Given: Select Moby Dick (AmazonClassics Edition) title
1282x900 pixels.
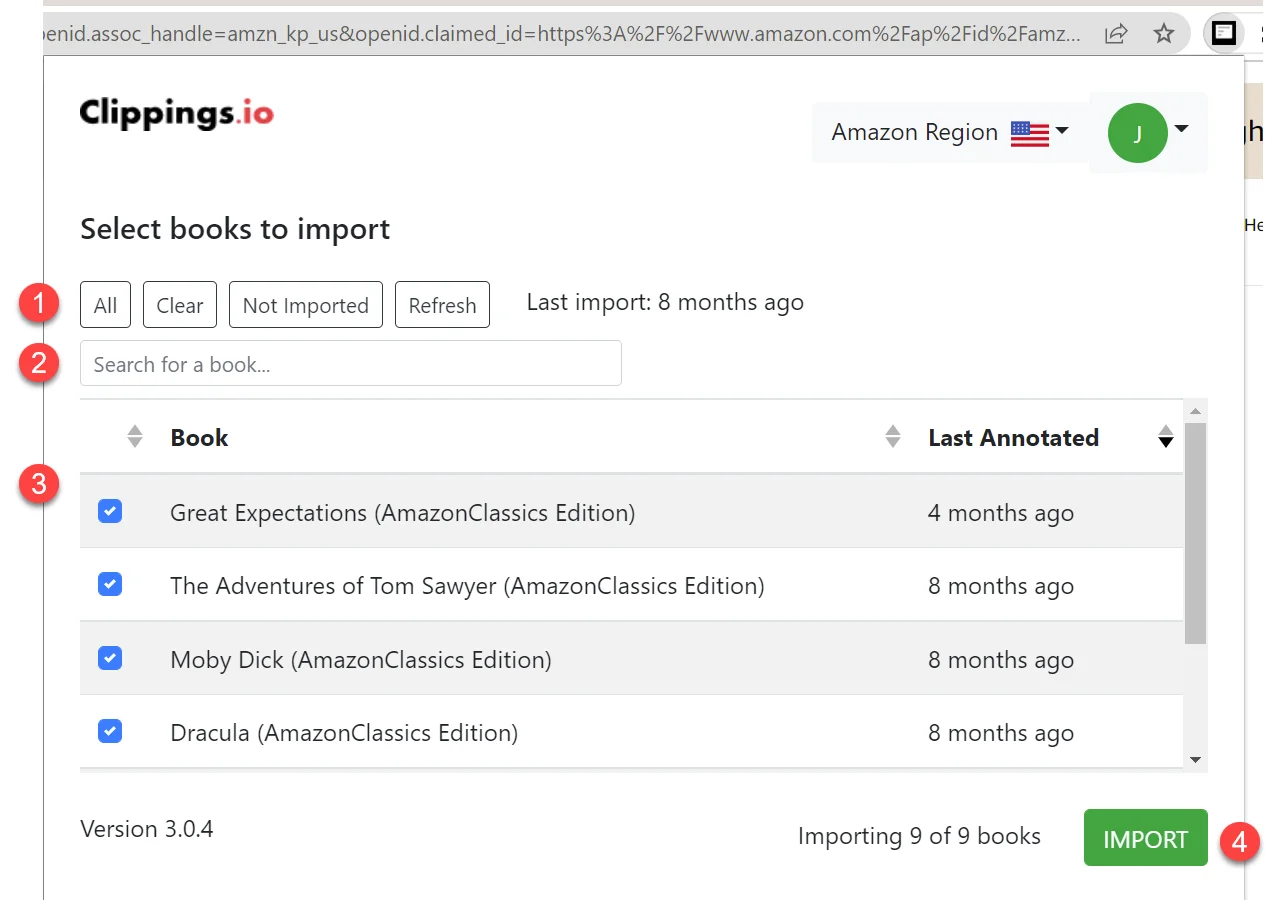Looking at the screenshot, I should pos(361,660).
